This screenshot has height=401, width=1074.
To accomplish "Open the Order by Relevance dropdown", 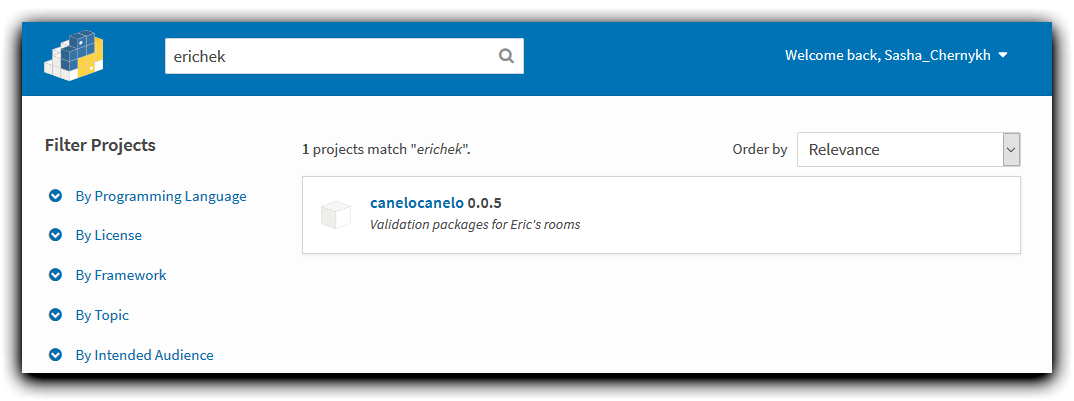I will pyautogui.click(x=908, y=149).
